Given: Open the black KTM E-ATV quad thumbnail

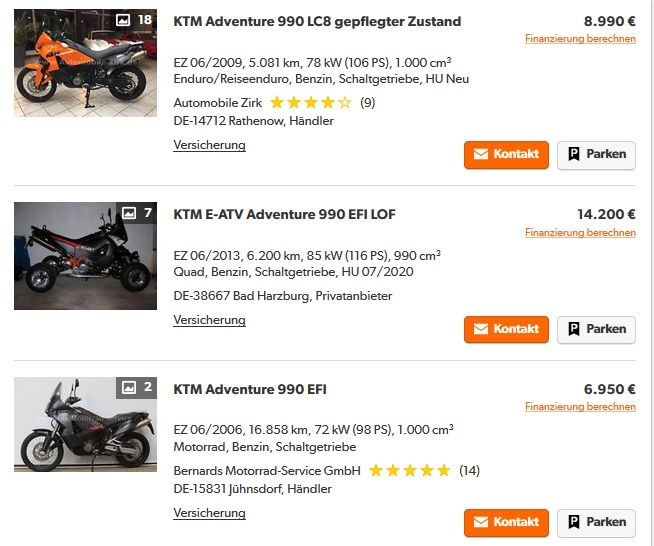Looking at the screenshot, I should tap(85, 258).
